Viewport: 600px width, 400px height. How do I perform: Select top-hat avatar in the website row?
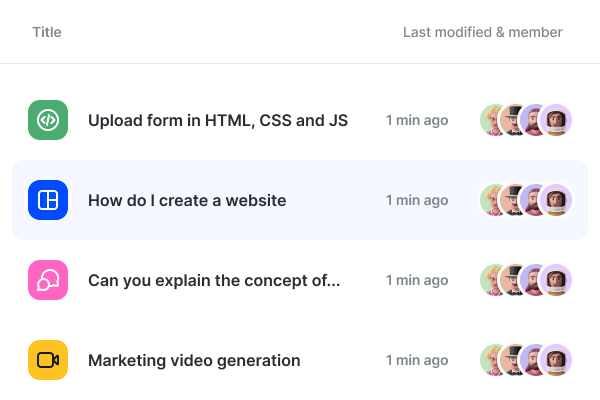515,200
